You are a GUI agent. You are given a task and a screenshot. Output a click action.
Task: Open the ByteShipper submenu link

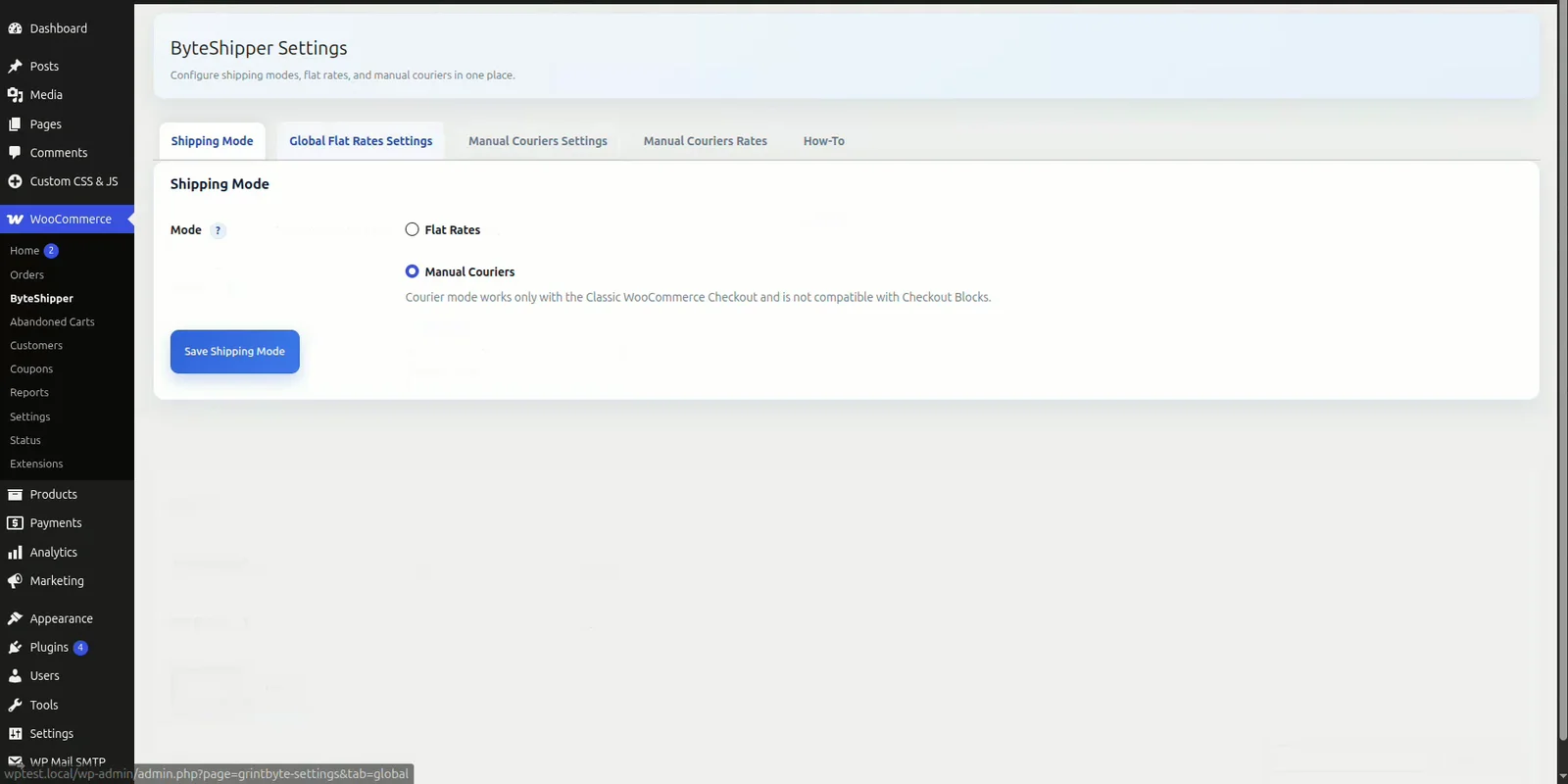42,299
